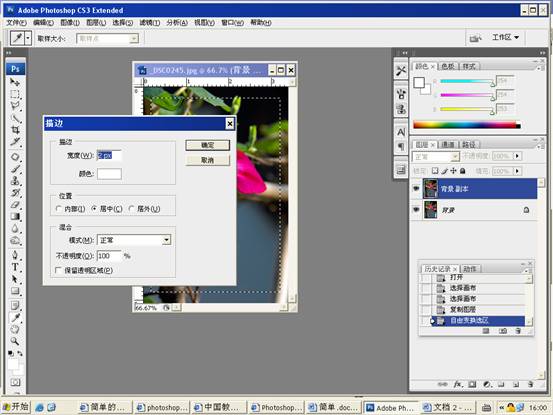Select the Move tool

15,82
